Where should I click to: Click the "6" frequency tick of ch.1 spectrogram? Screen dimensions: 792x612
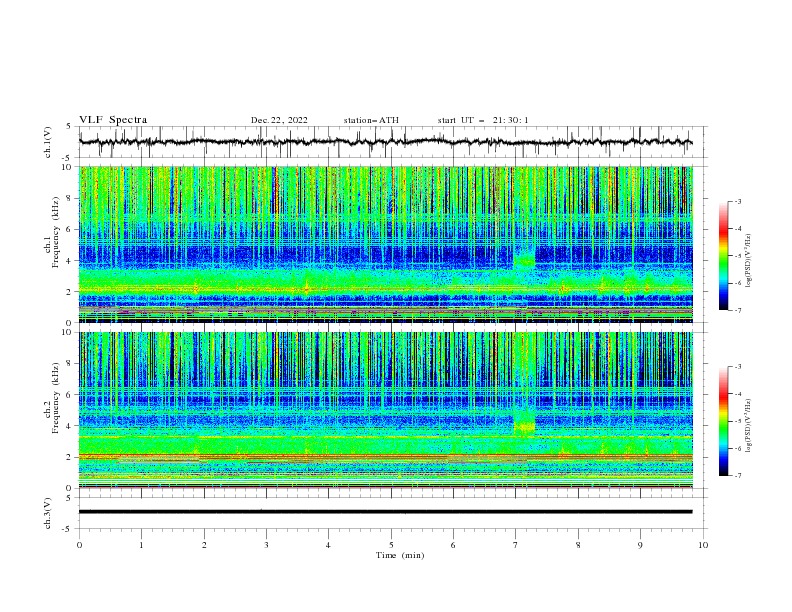click(70, 229)
